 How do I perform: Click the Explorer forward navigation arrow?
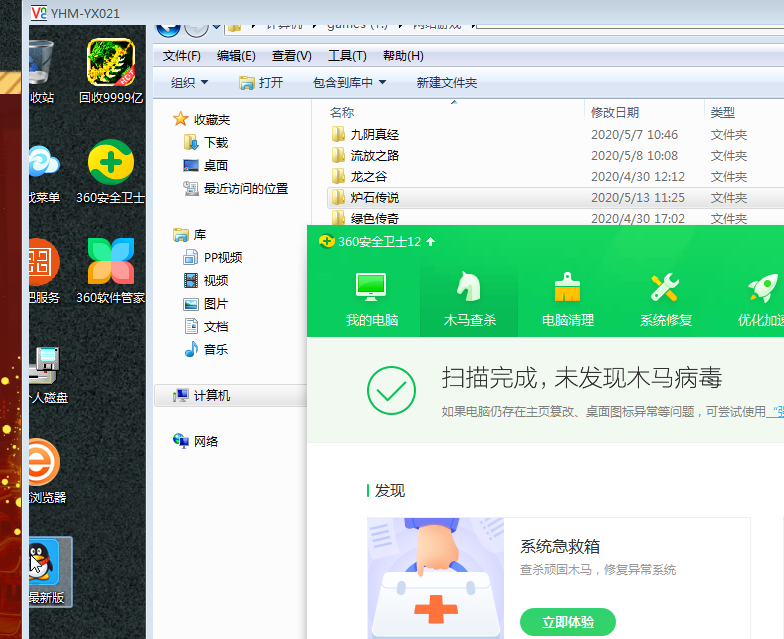(196, 29)
